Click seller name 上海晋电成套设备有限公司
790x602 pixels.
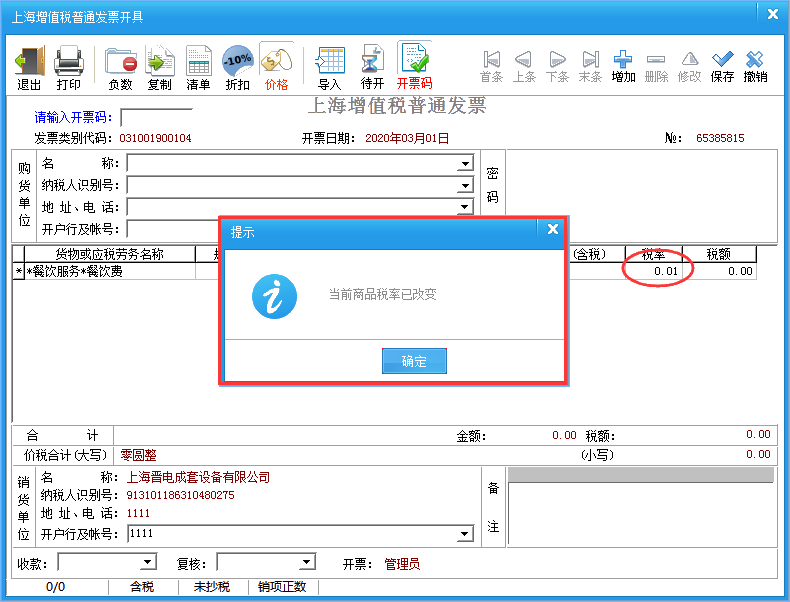click(x=198, y=477)
